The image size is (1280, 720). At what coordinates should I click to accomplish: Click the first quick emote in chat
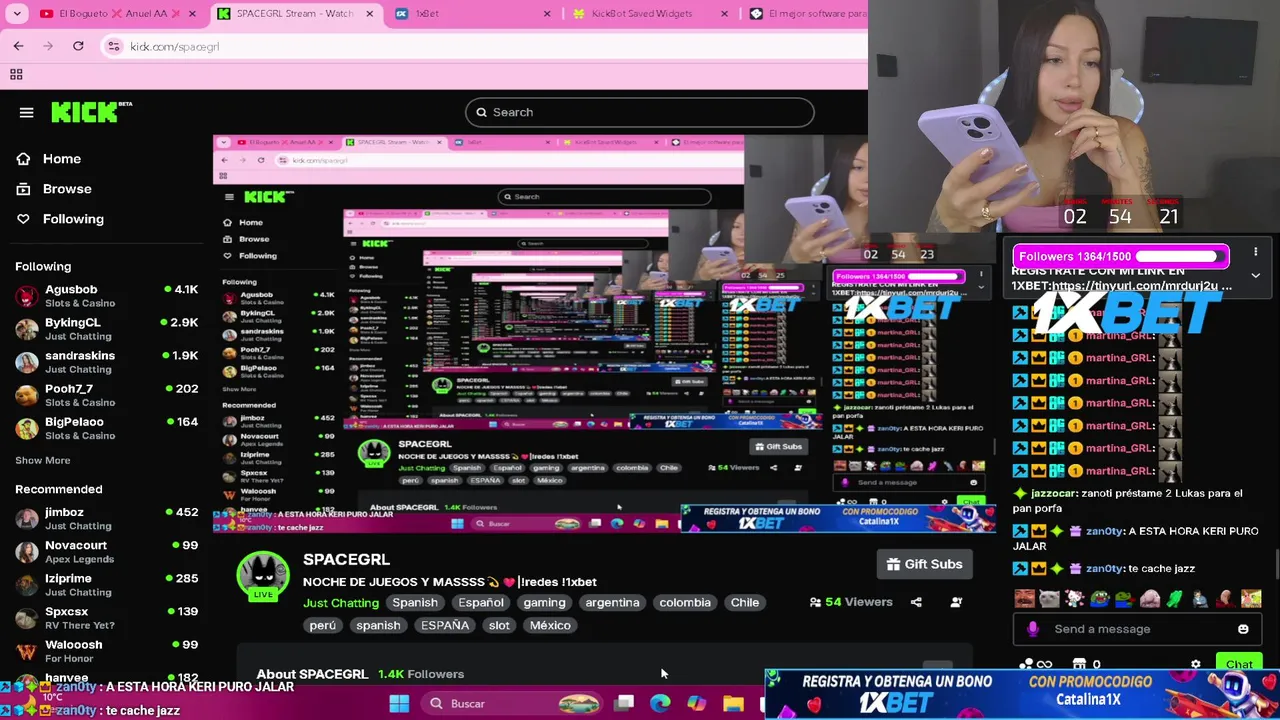click(x=1024, y=599)
